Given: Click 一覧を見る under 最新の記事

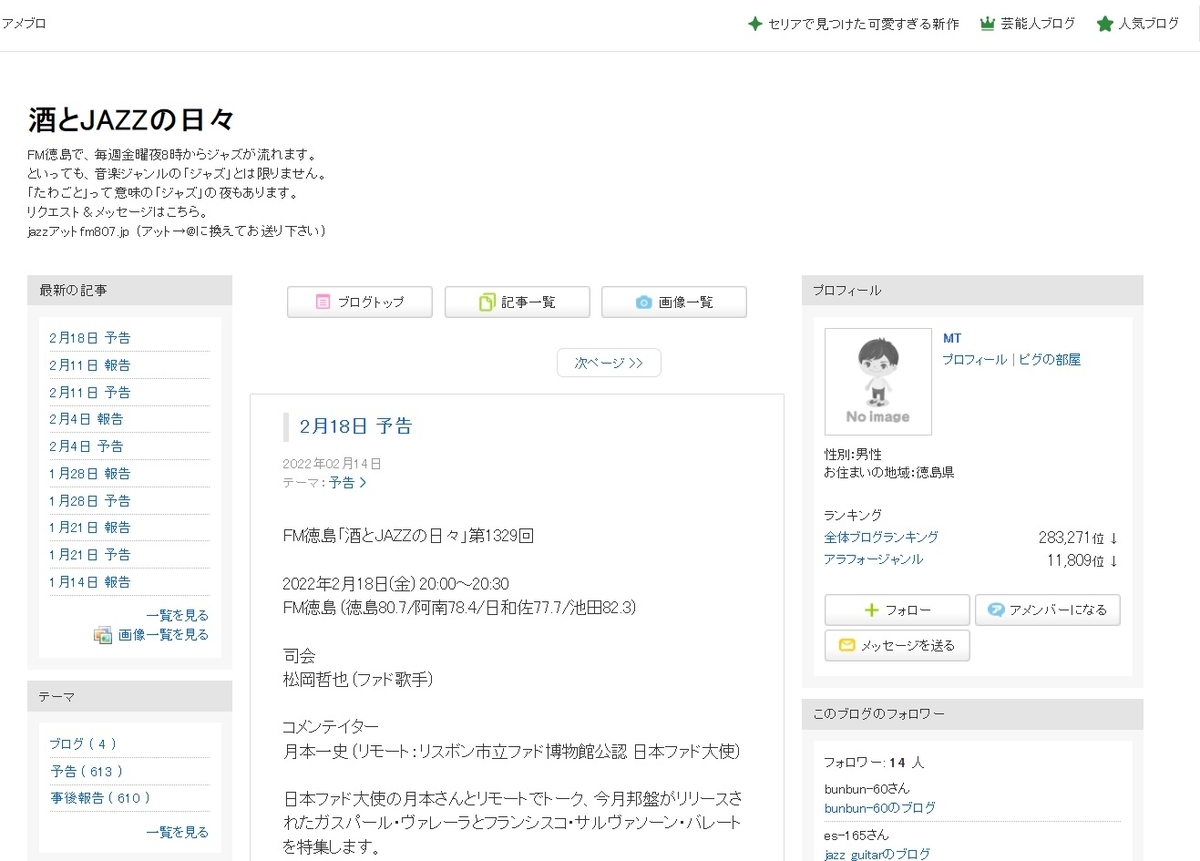Looking at the screenshot, I should pyautogui.click(x=177, y=615).
